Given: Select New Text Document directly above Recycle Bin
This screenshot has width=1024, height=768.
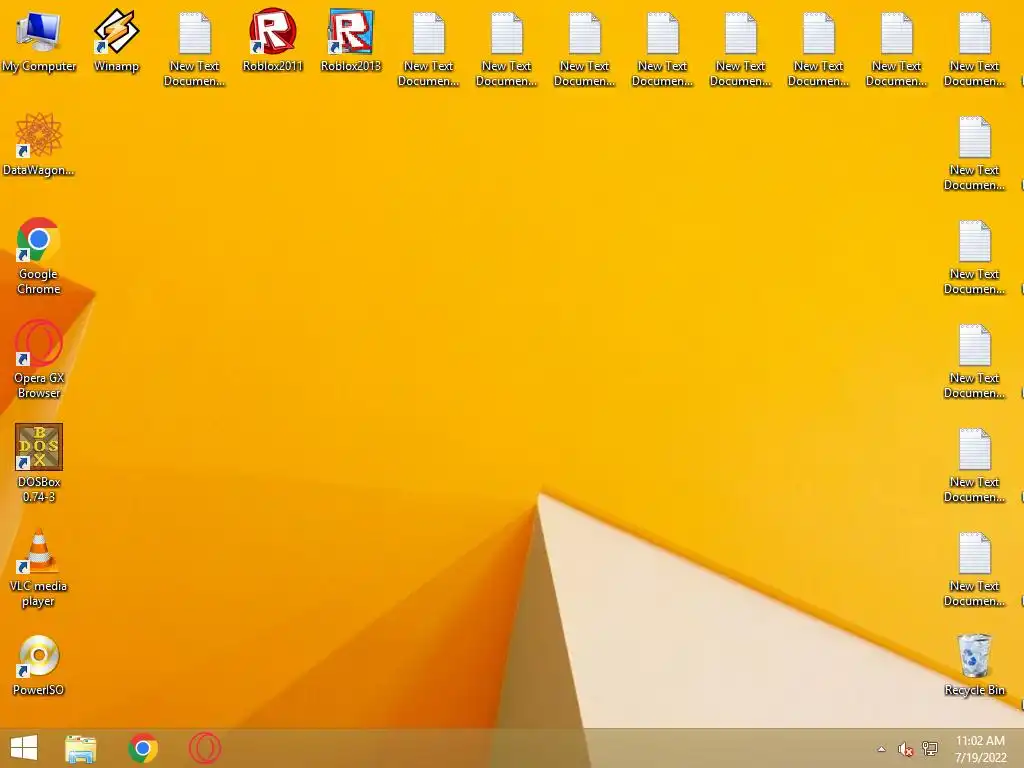Looking at the screenshot, I should click(974, 569).
